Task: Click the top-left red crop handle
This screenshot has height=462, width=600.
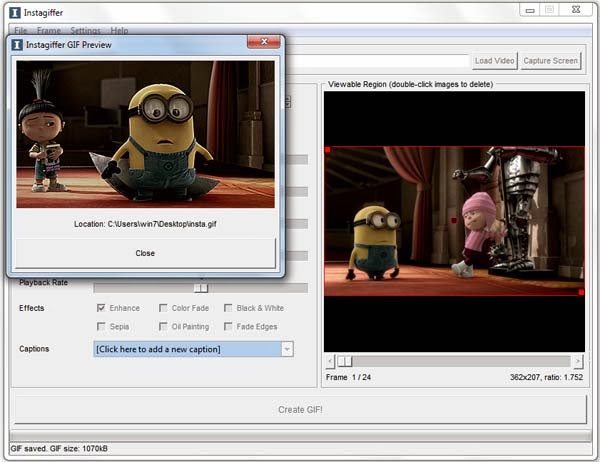Action: (x=328, y=150)
